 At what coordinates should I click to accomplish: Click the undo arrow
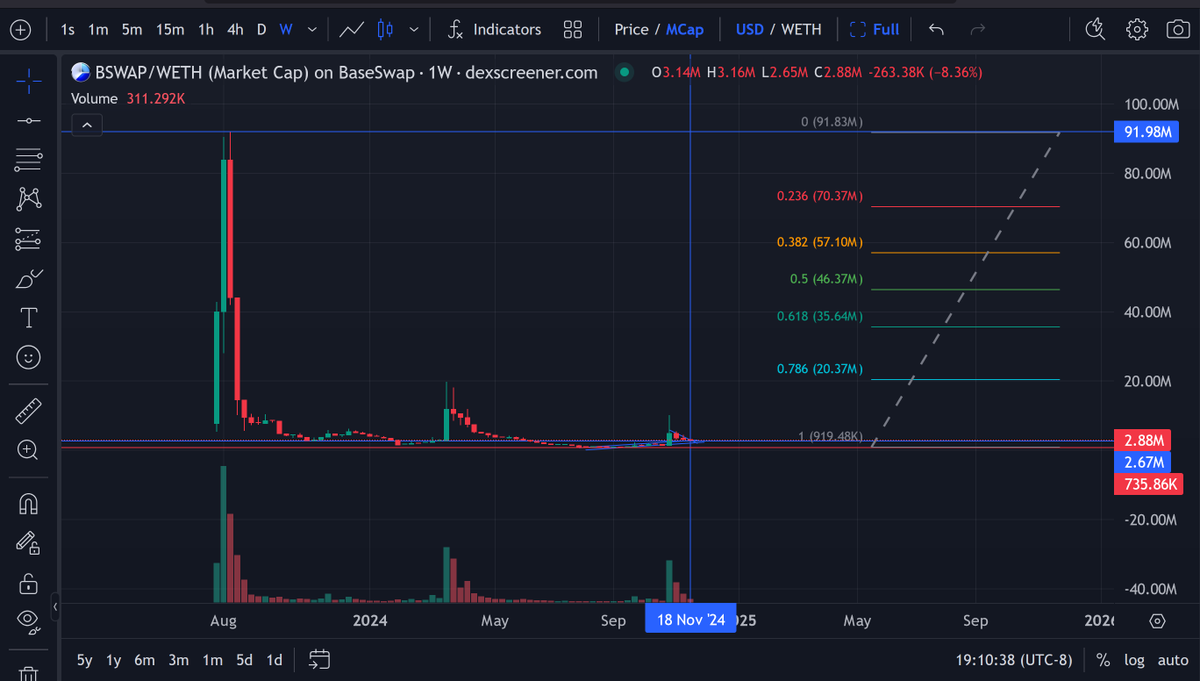point(936,30)
